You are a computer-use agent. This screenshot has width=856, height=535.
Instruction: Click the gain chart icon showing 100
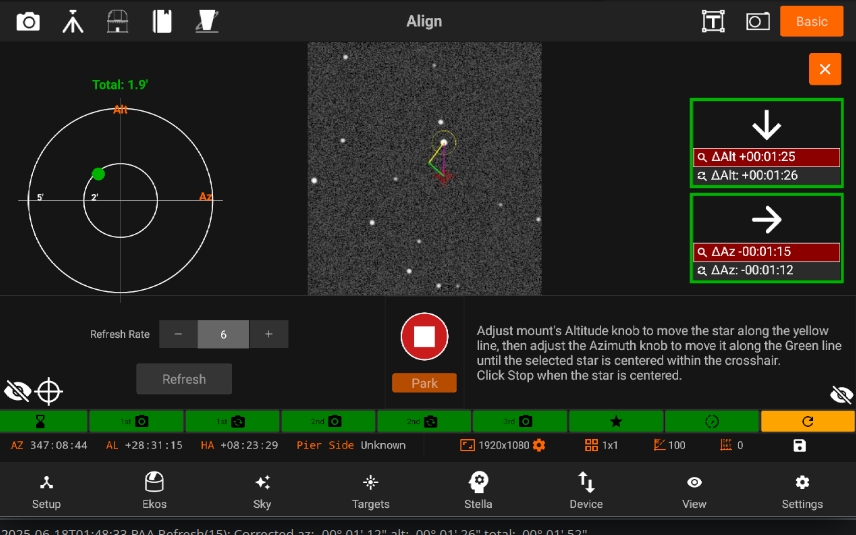659,445
